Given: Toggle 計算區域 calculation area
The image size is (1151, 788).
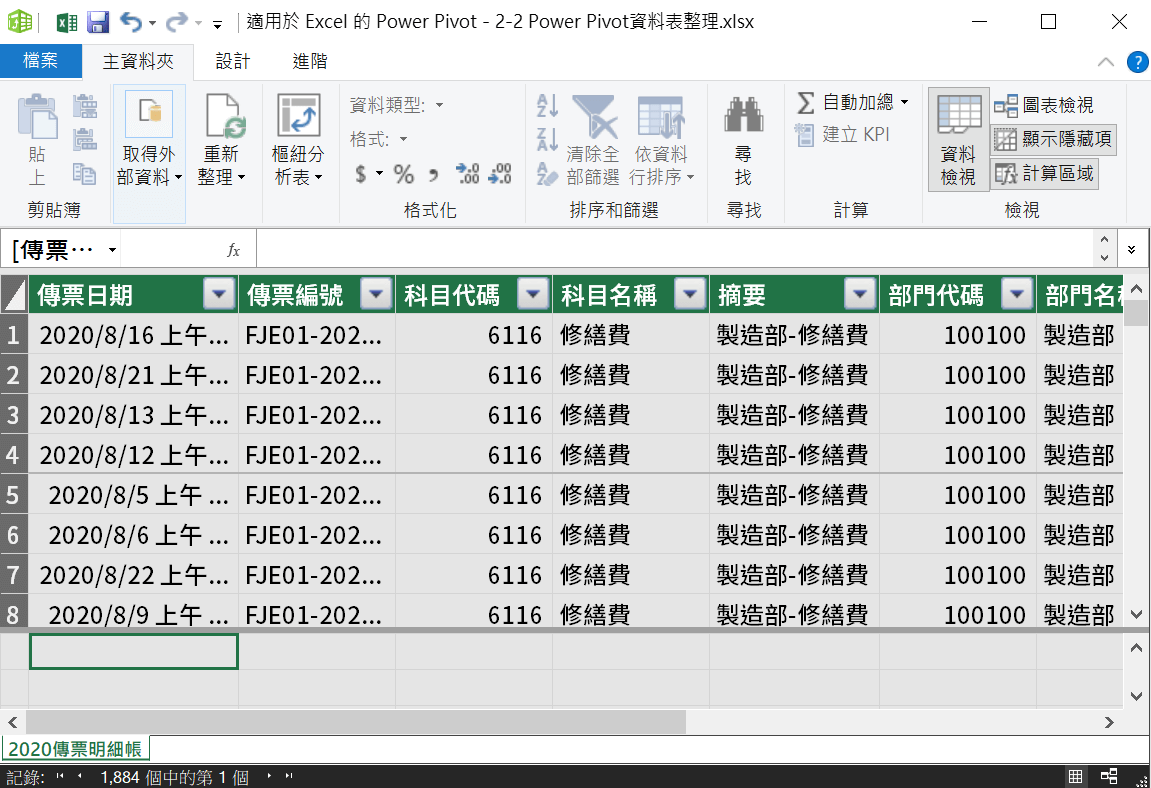Looking at the screenshot, I should tap(1045, 173).
